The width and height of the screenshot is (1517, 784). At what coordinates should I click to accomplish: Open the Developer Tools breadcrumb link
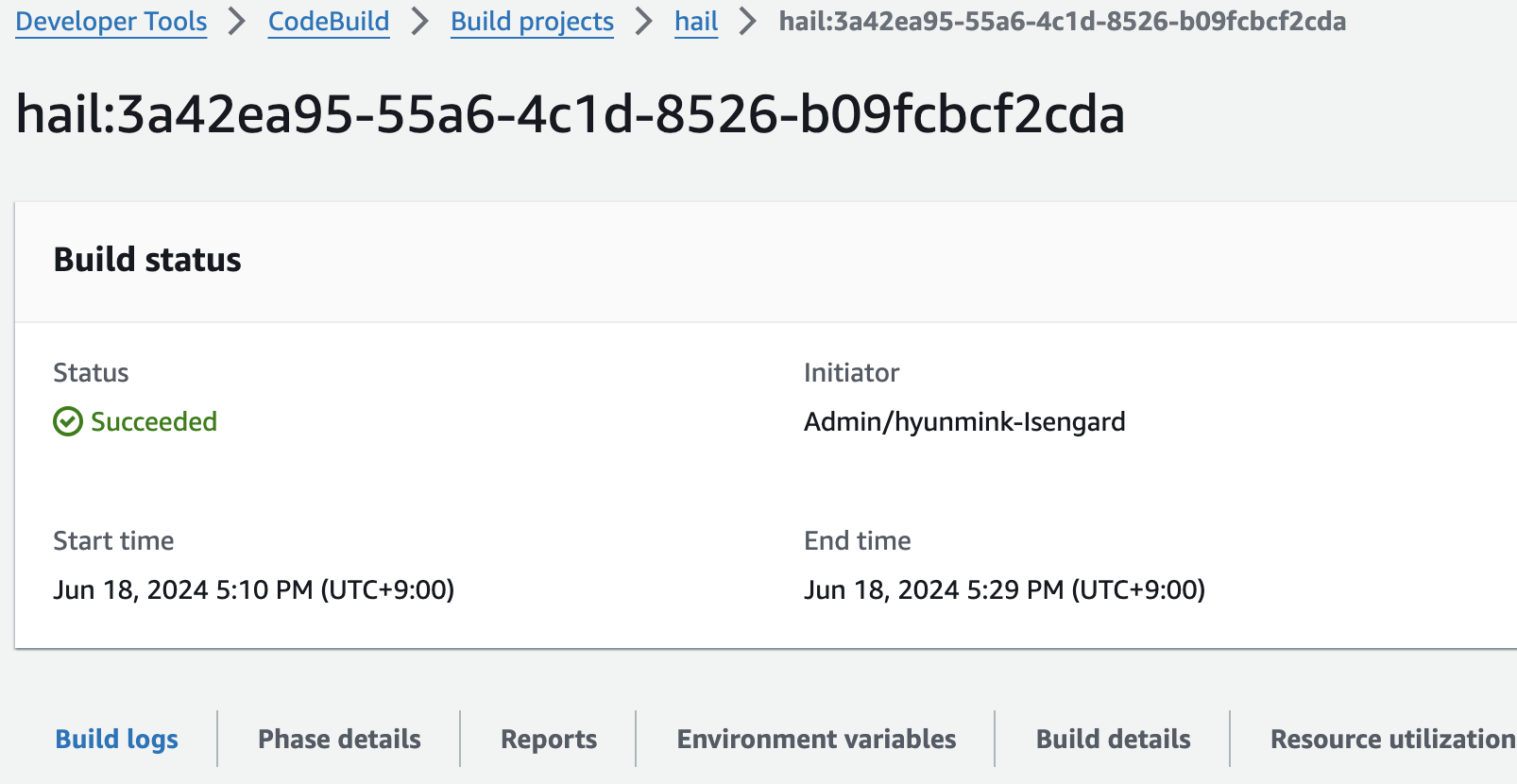click(x=111, y=21)
